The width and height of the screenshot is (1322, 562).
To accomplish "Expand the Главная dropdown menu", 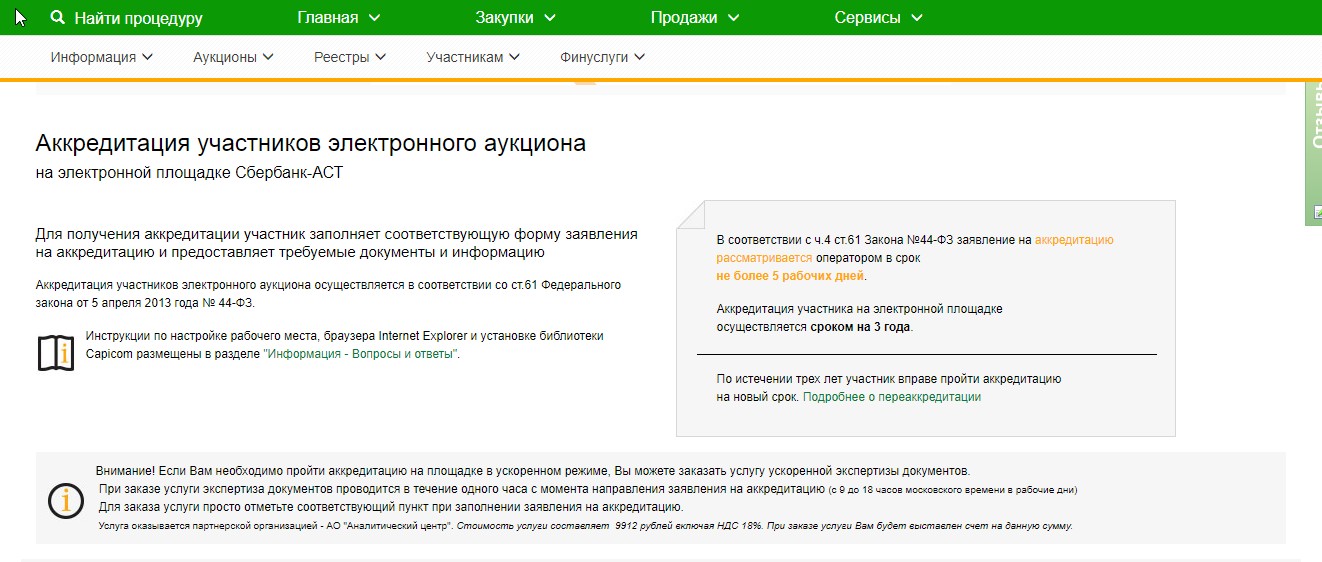I will [x=339, y=18].
